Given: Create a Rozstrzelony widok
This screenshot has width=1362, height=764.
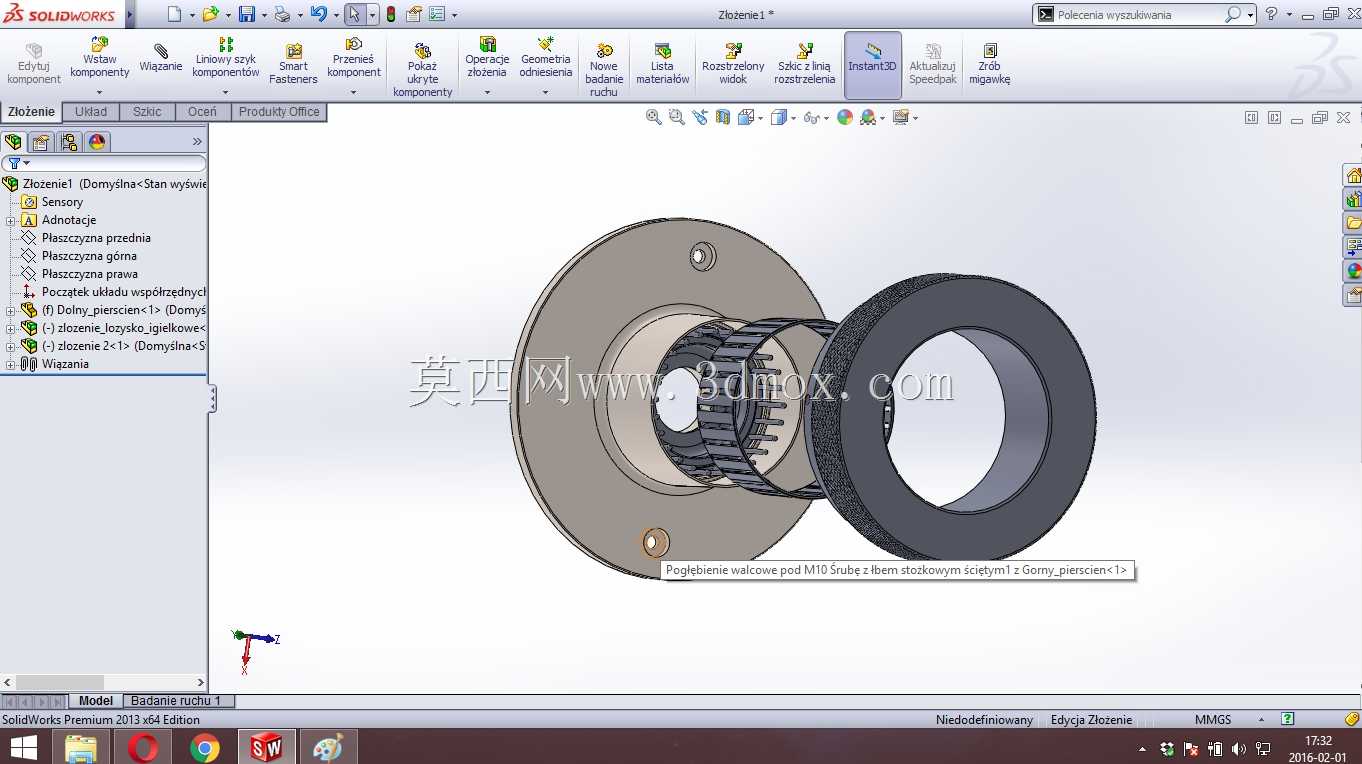Looking at the screenshot, I should (x=733, y=64).
